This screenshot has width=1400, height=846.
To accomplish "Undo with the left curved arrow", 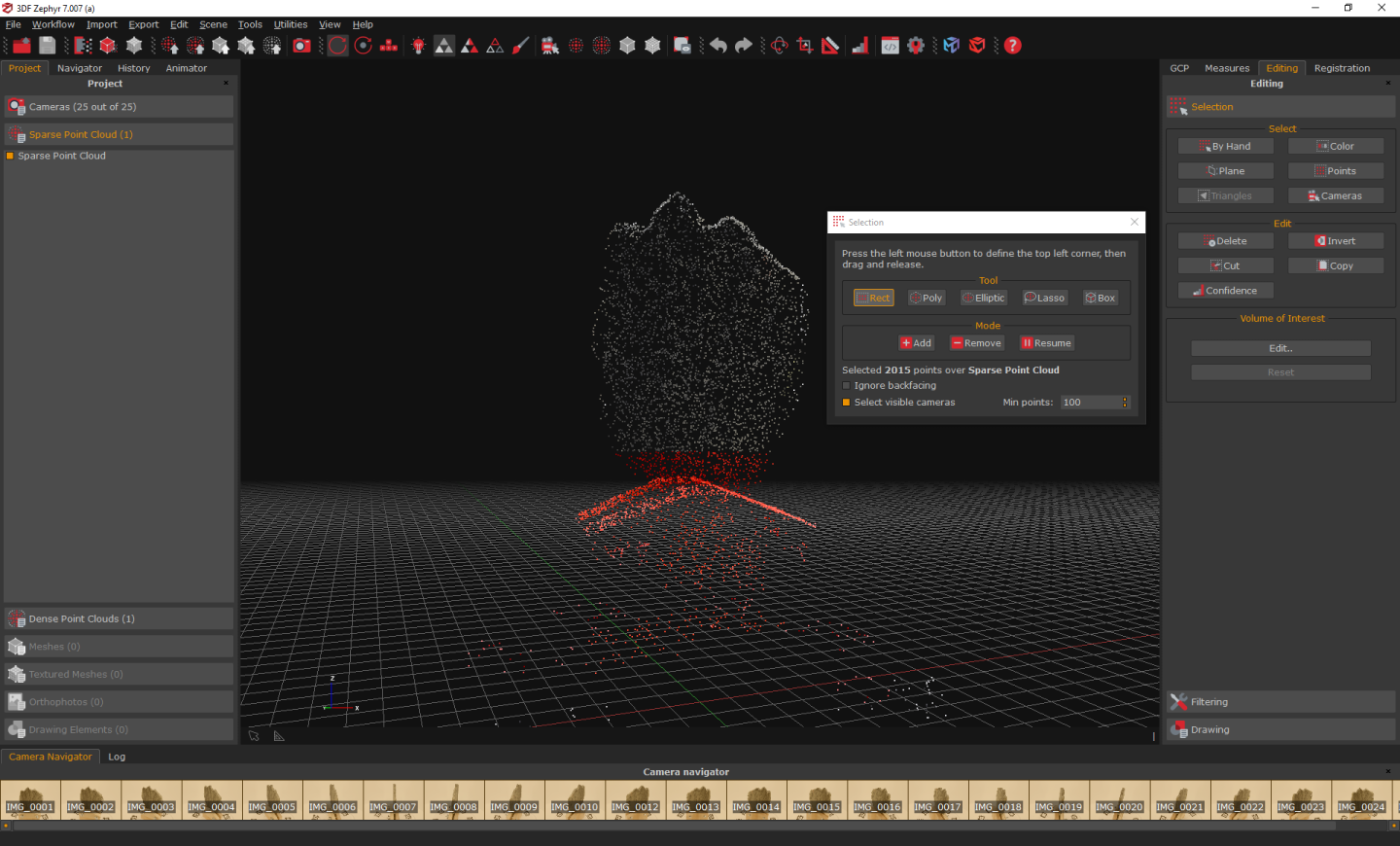I will (x=718, y=46).
